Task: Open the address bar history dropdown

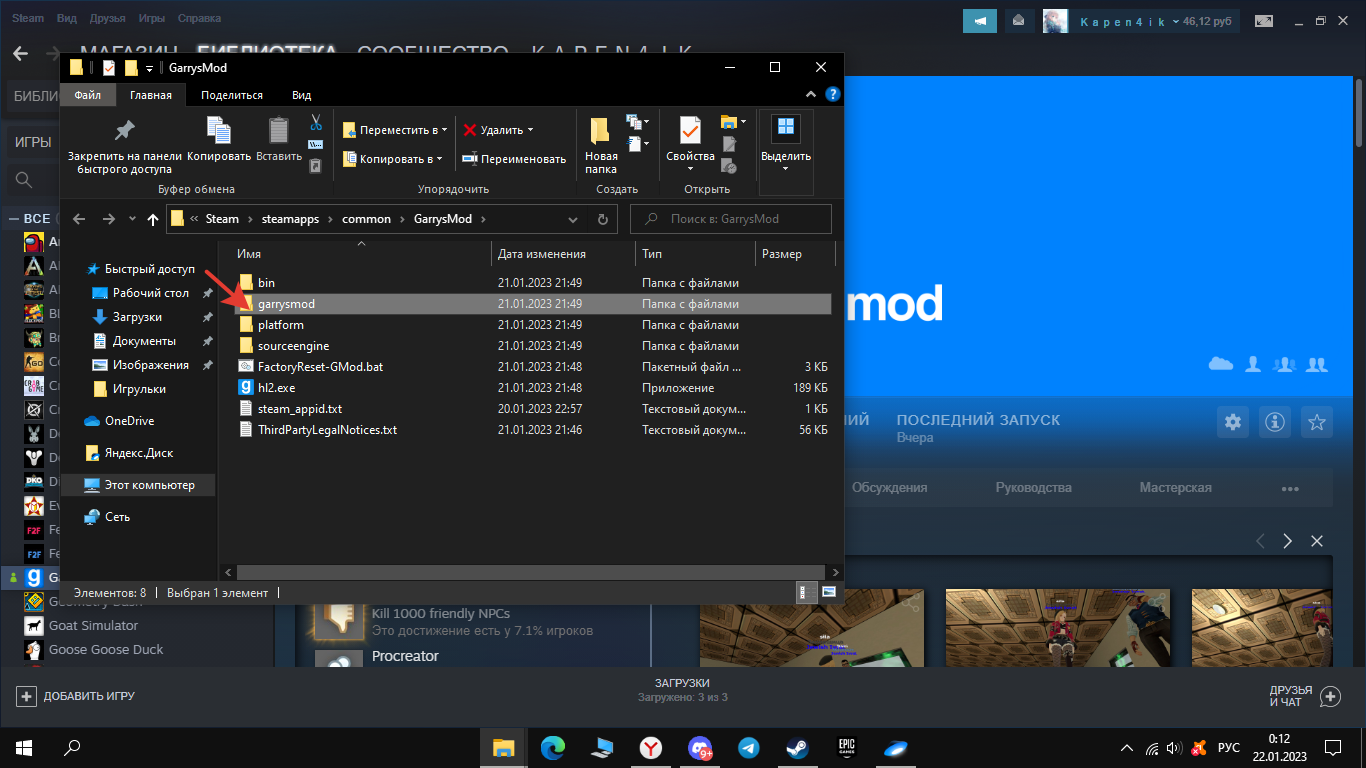Action: [573, 219]
